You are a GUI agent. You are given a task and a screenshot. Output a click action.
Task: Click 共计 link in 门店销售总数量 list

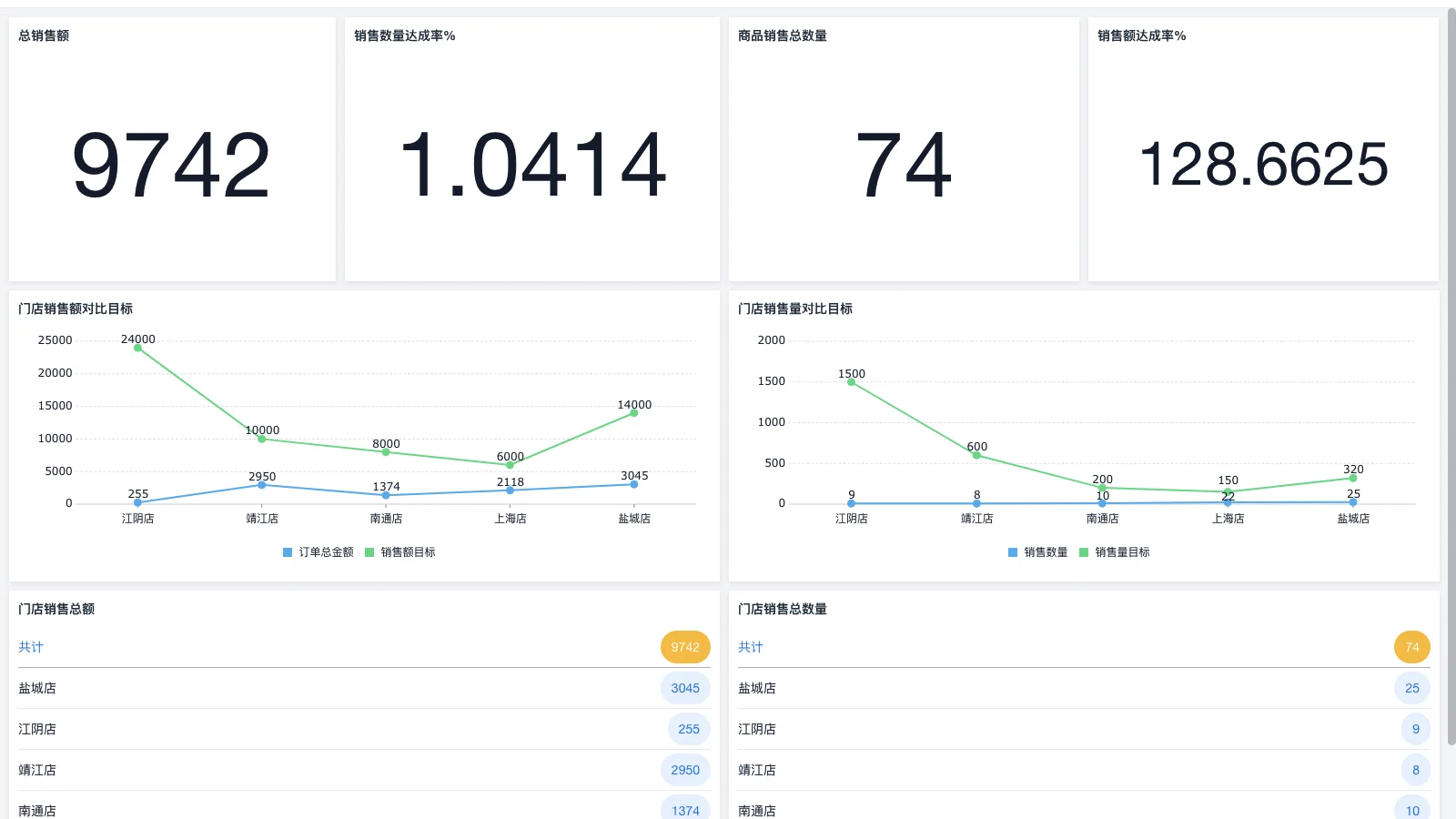751,647
